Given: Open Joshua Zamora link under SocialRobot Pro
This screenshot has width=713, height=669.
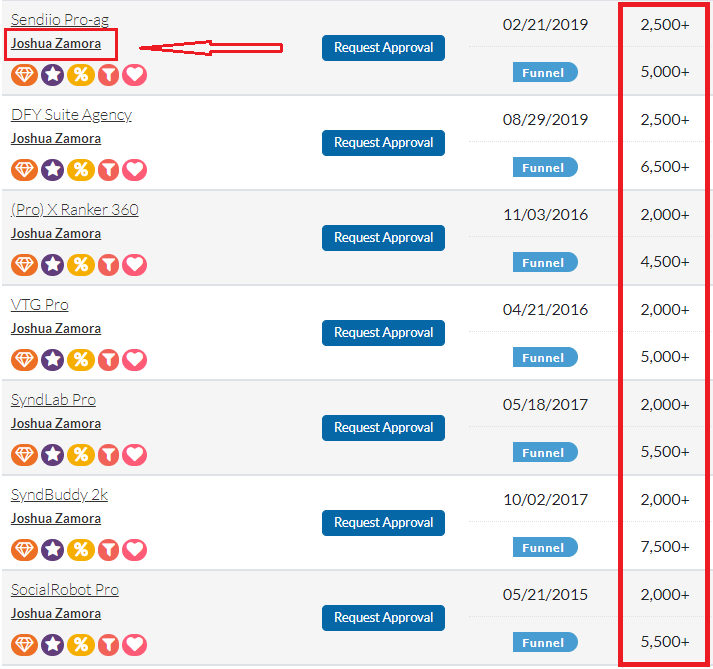Looking at the screenshot, I should tap(56, 614).
